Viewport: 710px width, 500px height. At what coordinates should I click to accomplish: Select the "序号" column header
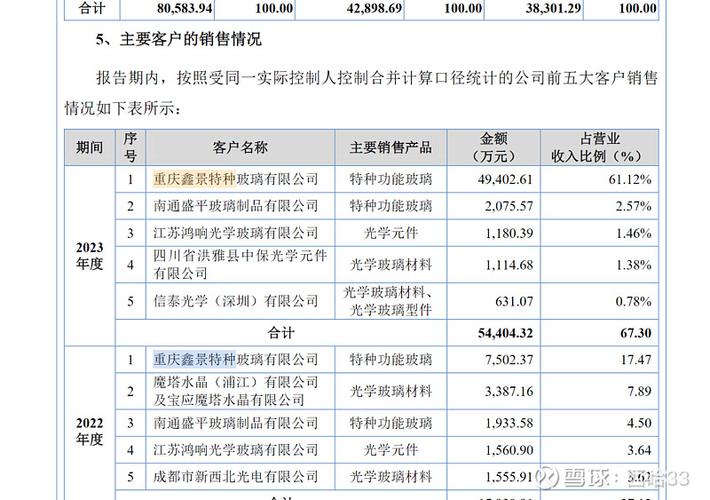pyautogui.click(x=130, y=147)
